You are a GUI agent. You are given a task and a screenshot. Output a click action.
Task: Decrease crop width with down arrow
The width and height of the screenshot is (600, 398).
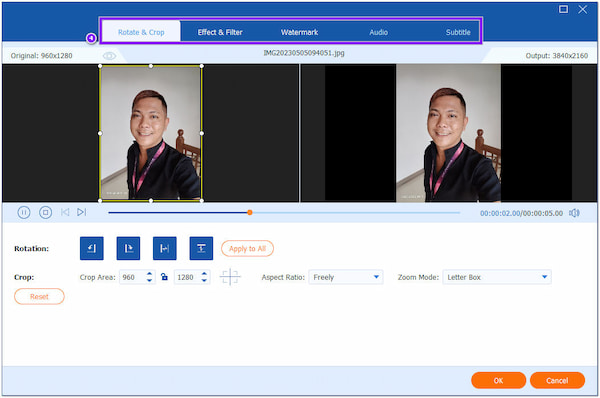pyautogui.click(x=150, y=281)
